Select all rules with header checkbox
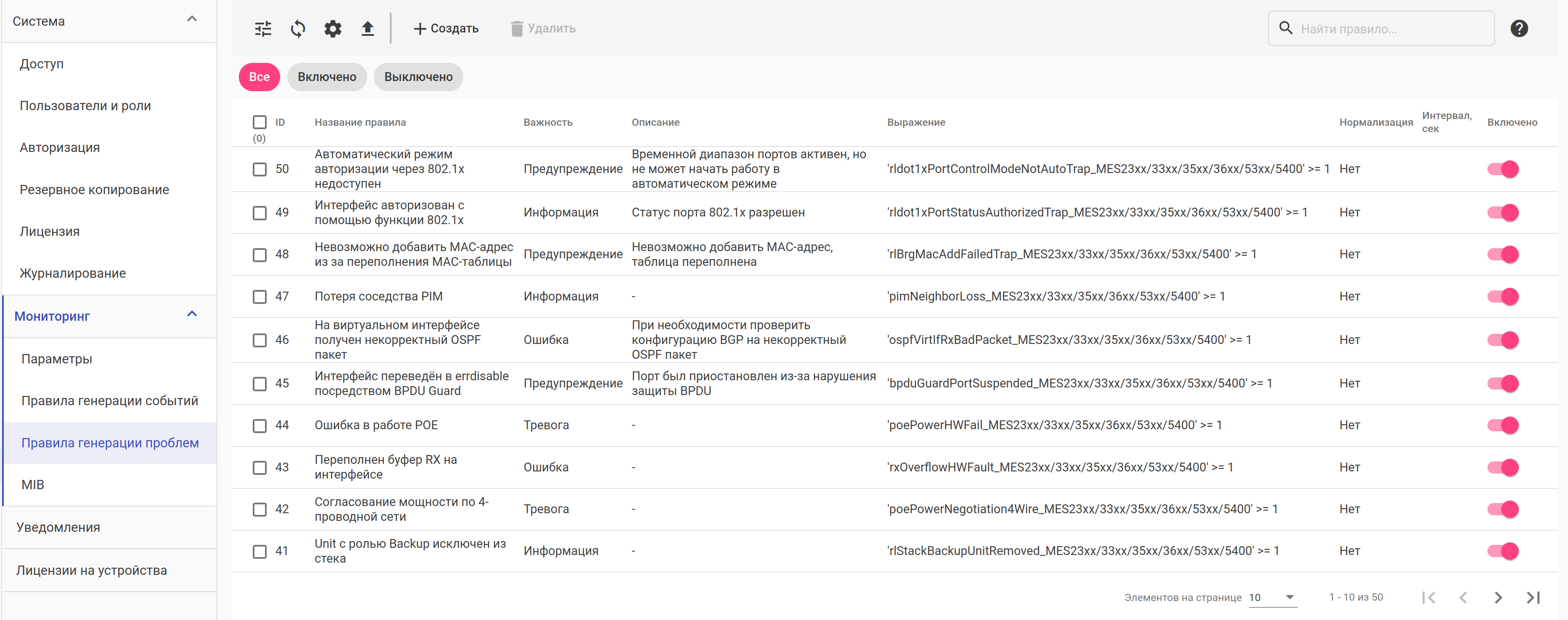The width and height of the screenshot is (1568, 620). coord(260,122)
